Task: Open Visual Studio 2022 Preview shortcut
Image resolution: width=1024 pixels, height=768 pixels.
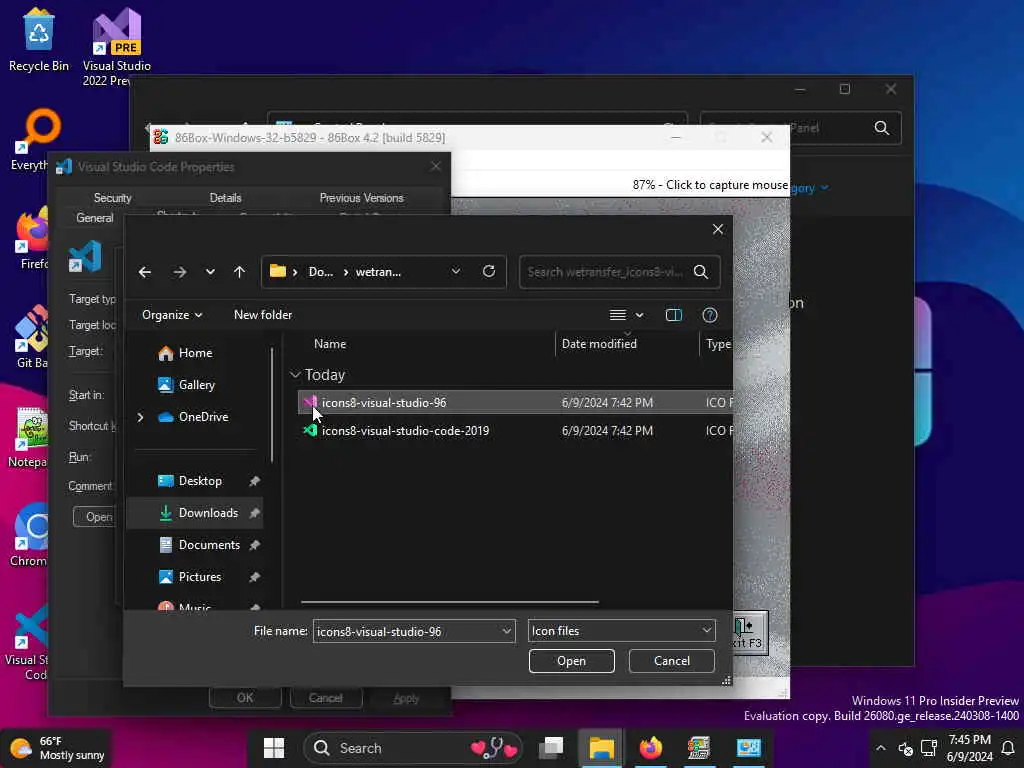Action: (x=117, y=46)
